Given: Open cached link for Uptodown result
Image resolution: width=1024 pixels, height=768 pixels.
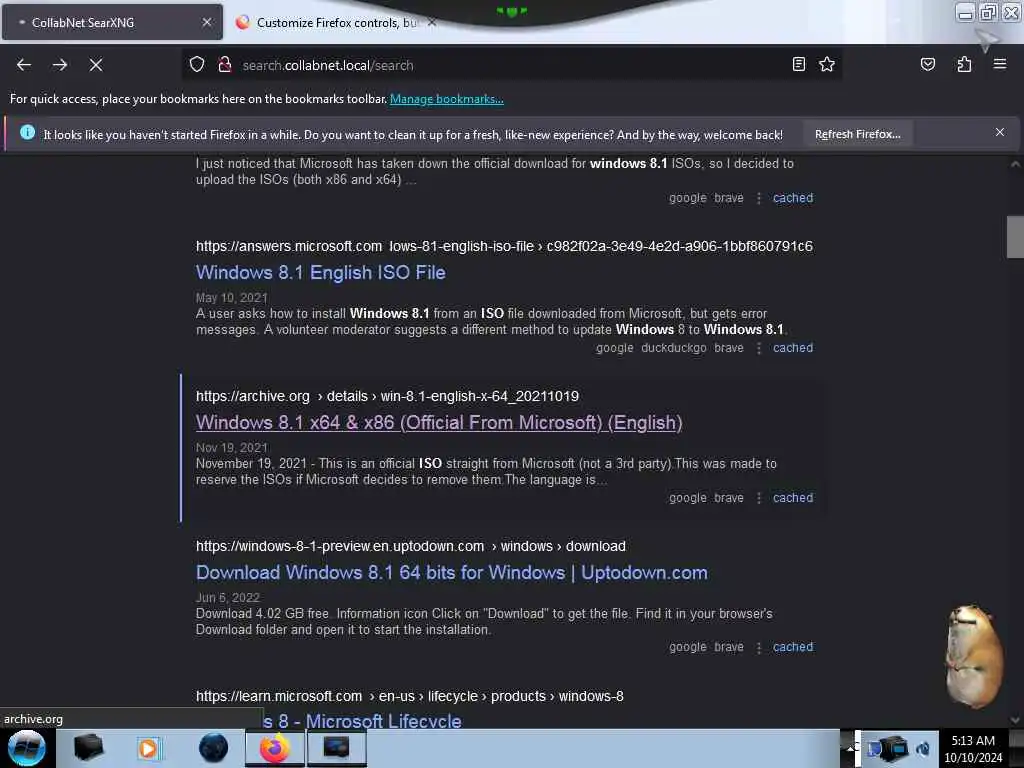Looking at the screenshot, I should coord(793,647).
